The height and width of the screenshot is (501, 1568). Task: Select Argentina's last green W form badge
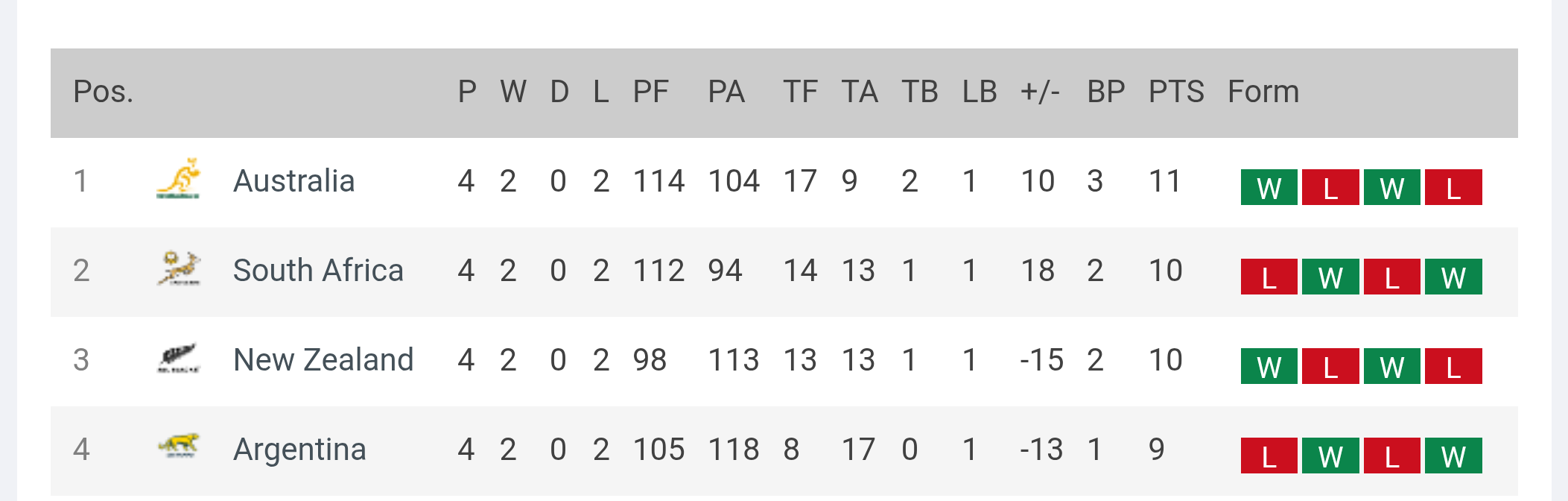coord(1453,456)
